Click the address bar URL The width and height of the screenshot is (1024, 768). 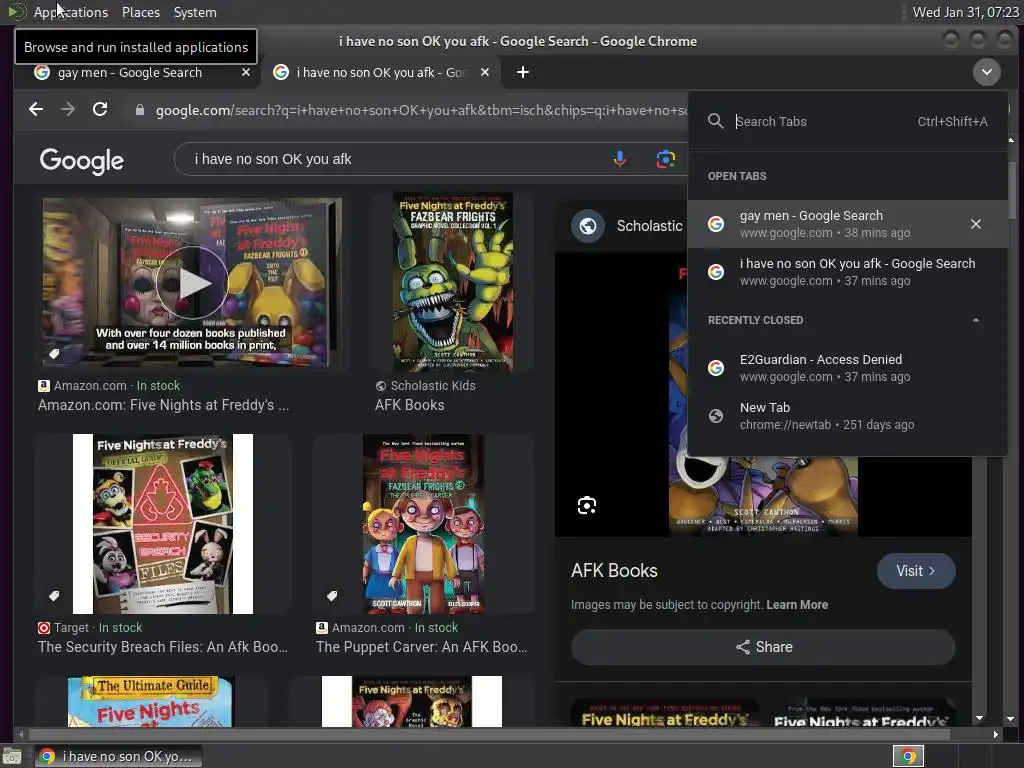421,110
